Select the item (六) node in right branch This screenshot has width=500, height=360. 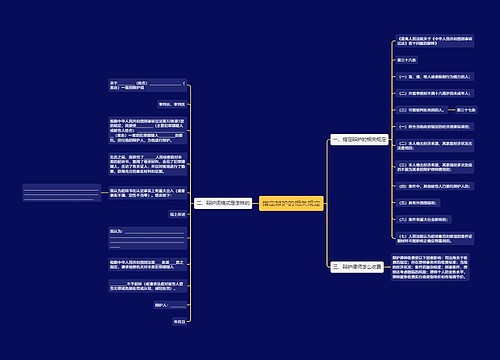(423, 219)
